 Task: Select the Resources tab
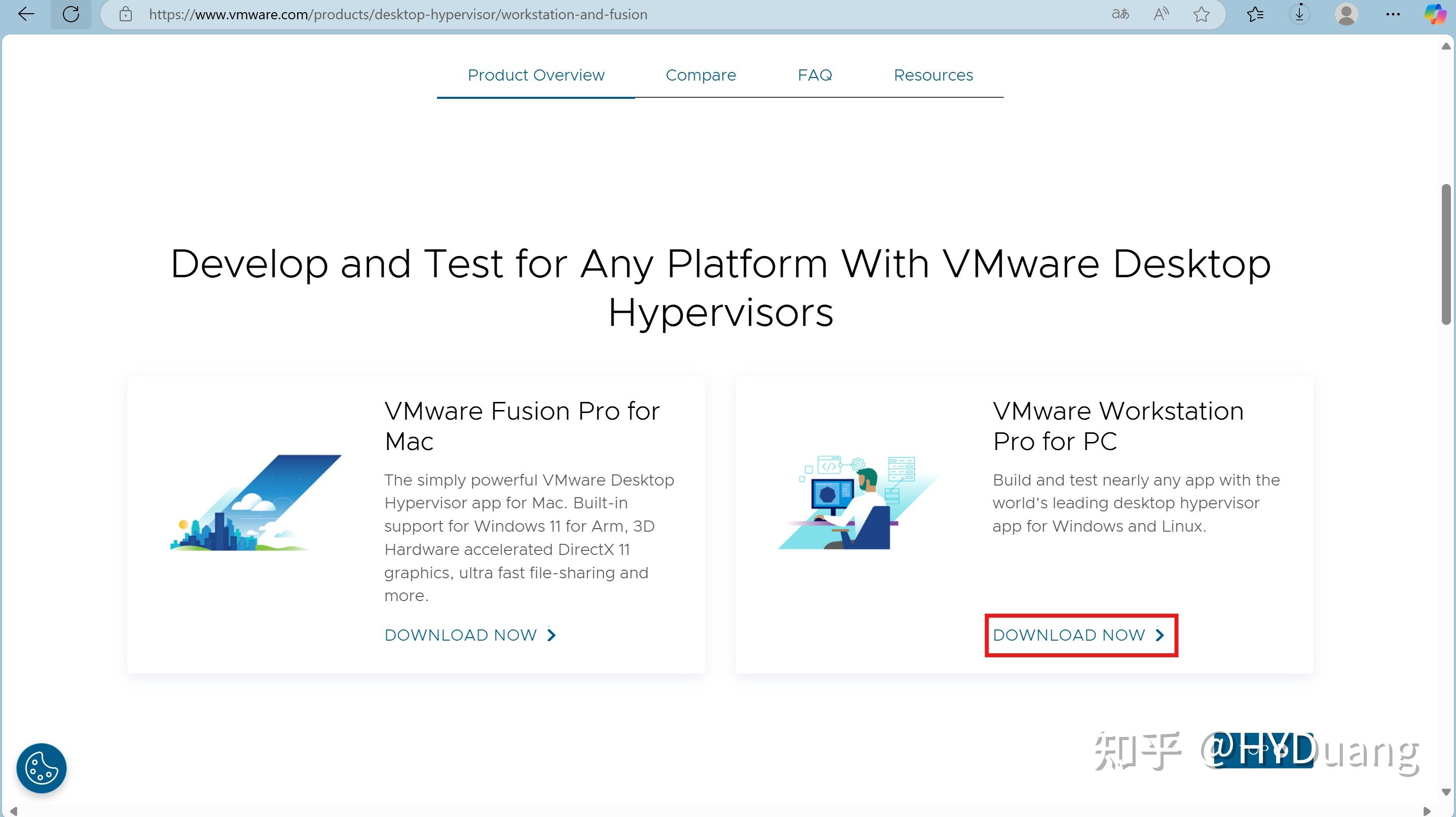pyautogui.click(x=933, y=75)
